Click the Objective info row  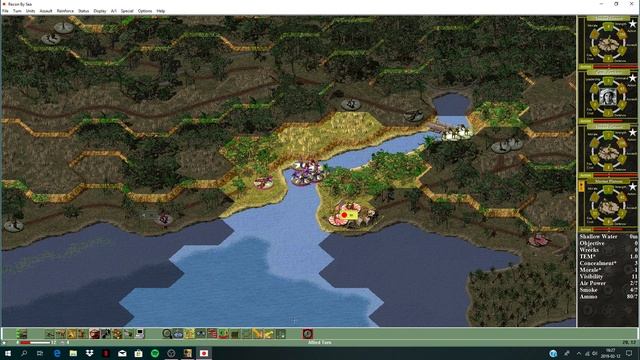pyautogui.click(x=608, y=243)
